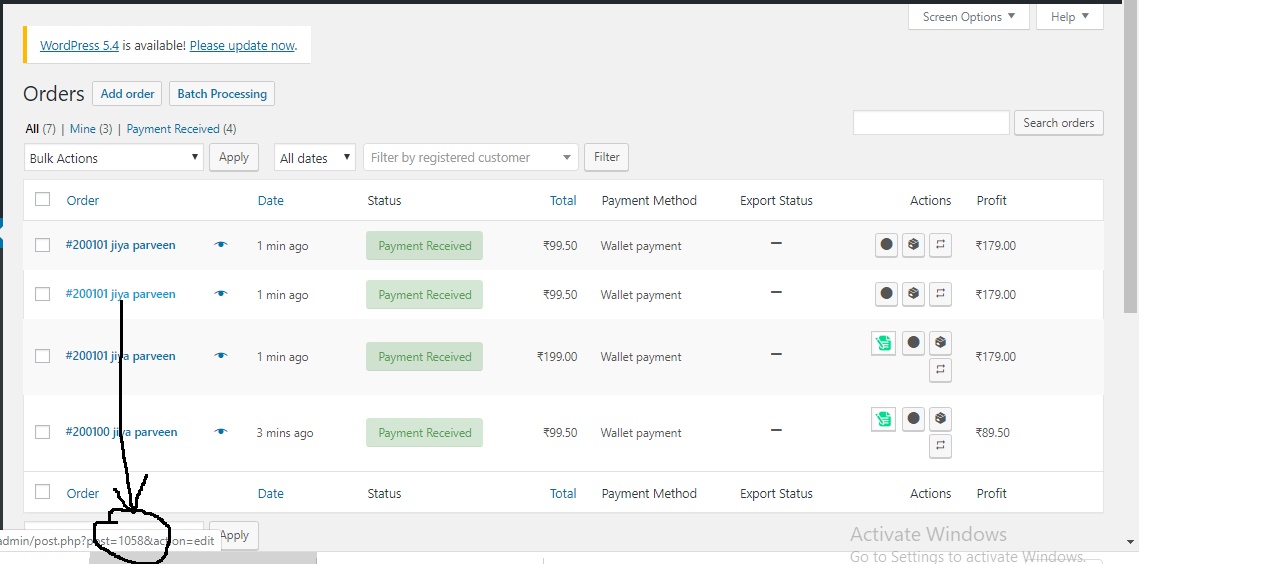This screenshot has width=1280, height=564.
Task: Tick select-all checkbox in table header
Action: tap(42, 199)
